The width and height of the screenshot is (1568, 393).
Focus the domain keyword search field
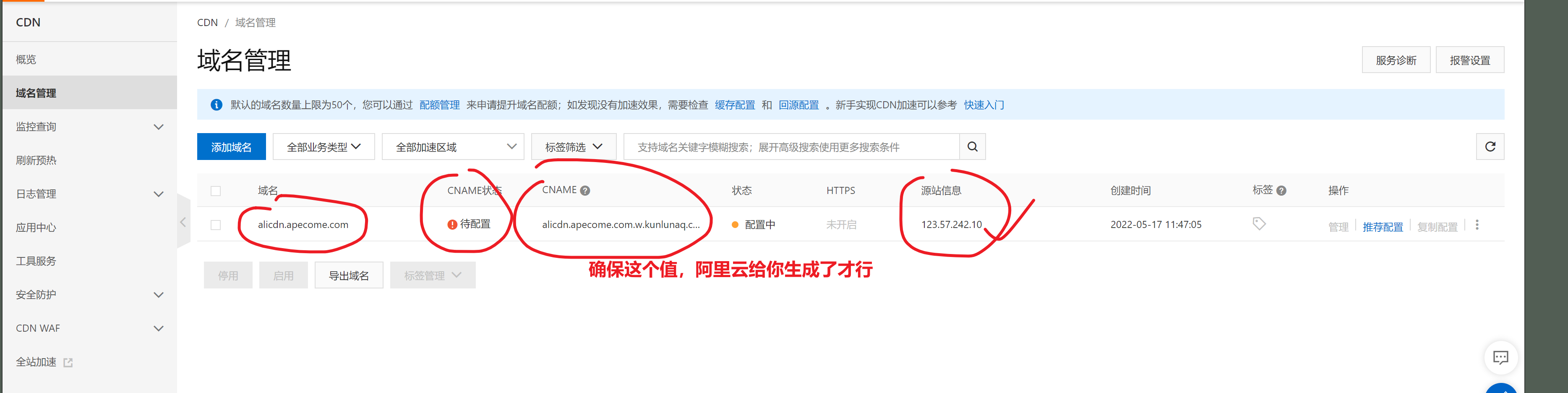(x=791, y=147)
